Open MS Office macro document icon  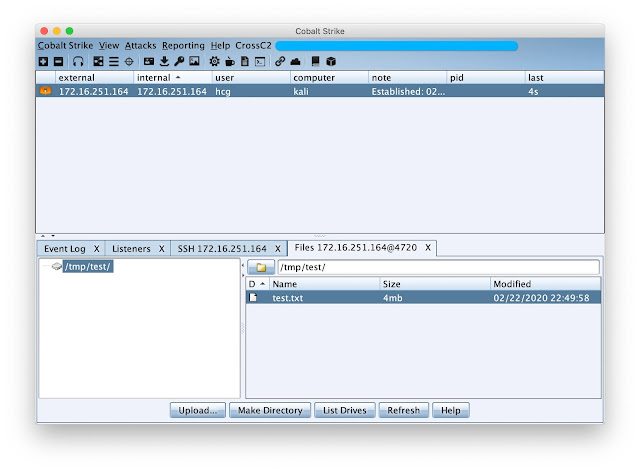pos(245,62)
